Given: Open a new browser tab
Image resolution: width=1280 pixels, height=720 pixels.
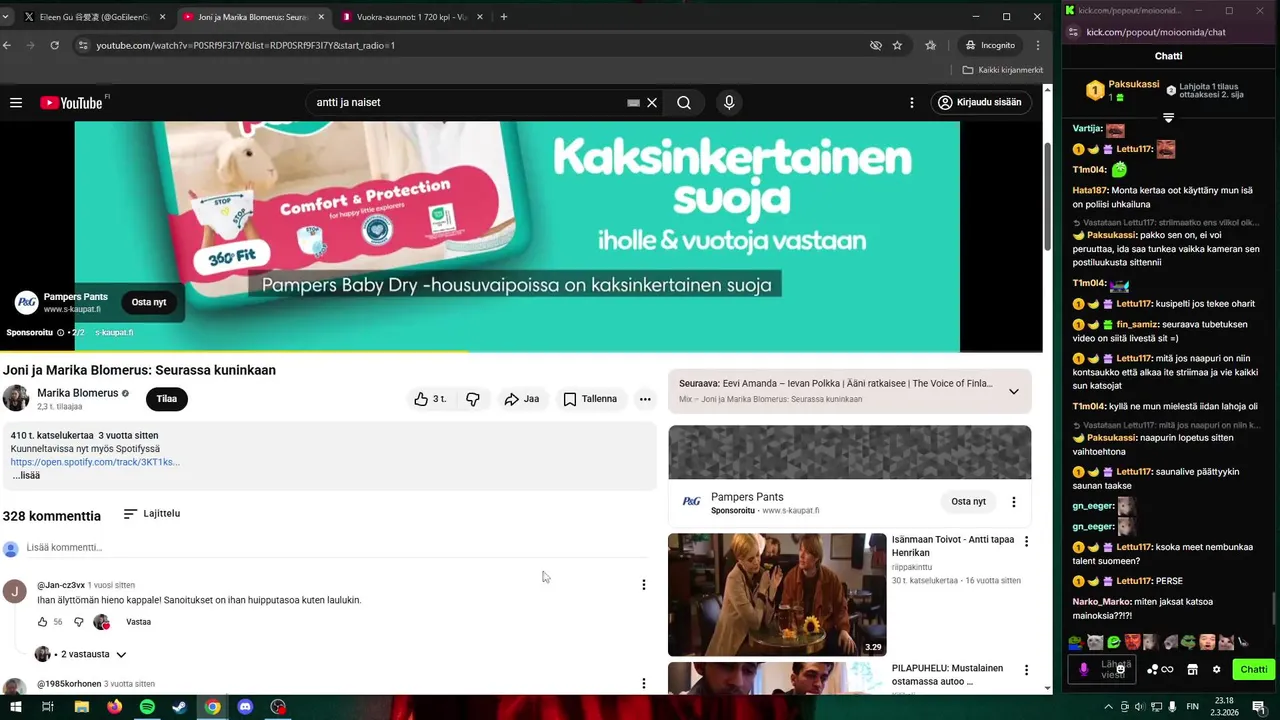Looking at the screenshot, I should click(x=503, y=17).
